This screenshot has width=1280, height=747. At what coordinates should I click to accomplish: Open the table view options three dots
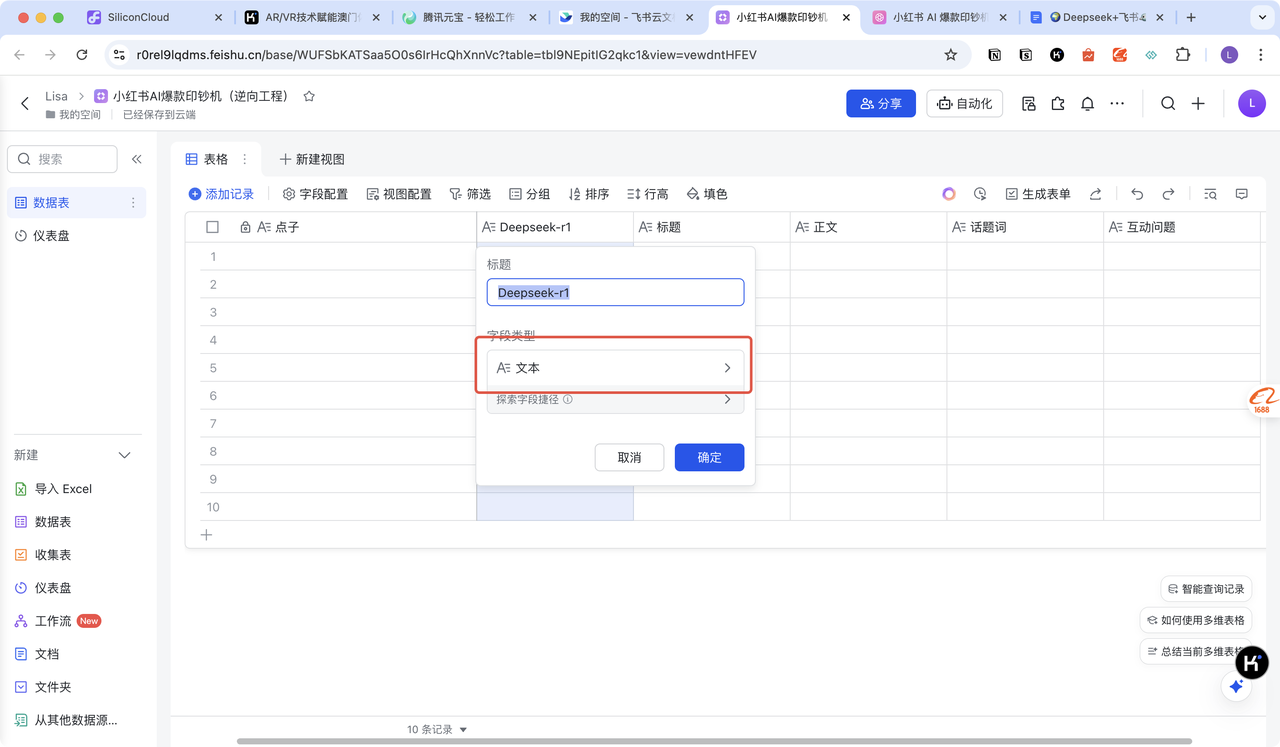click(245, 159)
